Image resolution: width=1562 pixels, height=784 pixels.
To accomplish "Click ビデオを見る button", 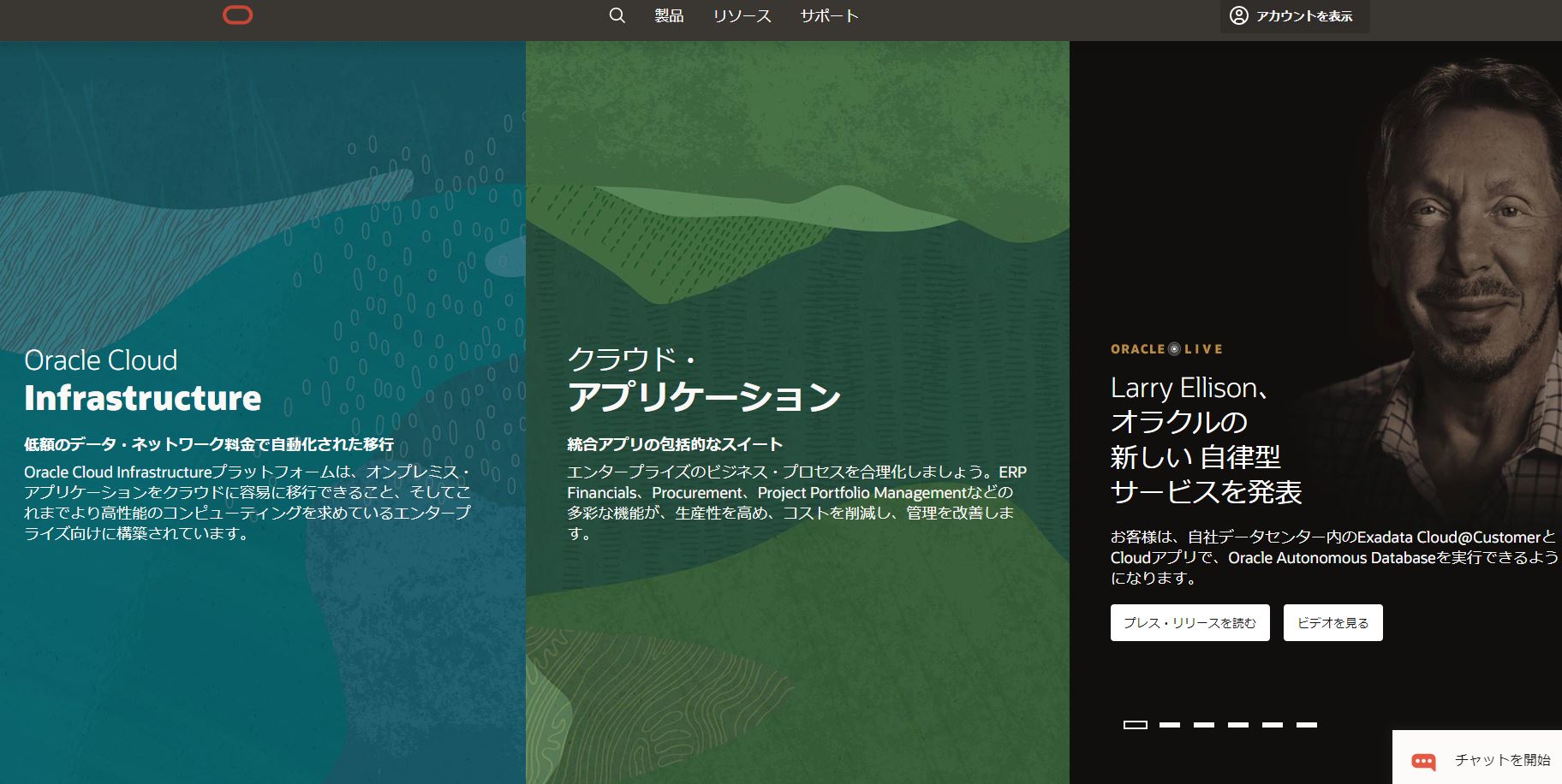I will coord(1332,622).
